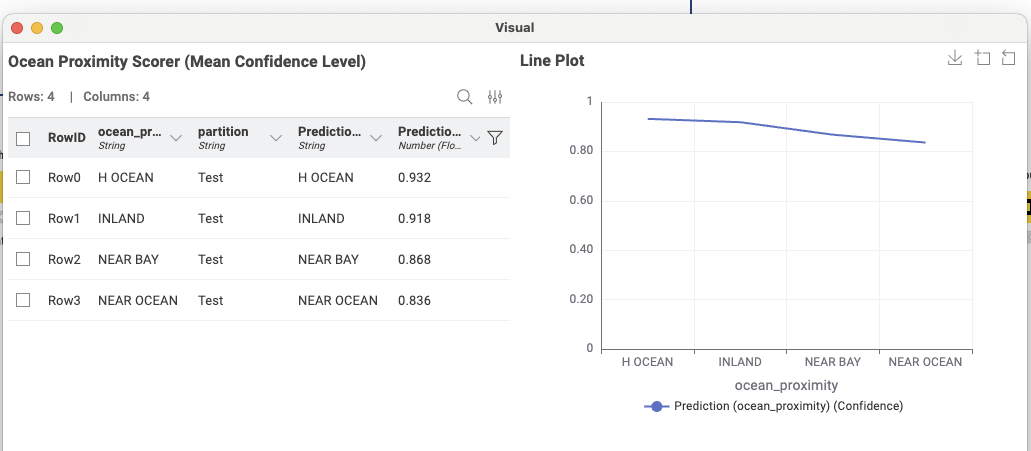Screen dimensions: 1031x451
Task: Open the table settings sliders icon
Action: coord(495,97)
